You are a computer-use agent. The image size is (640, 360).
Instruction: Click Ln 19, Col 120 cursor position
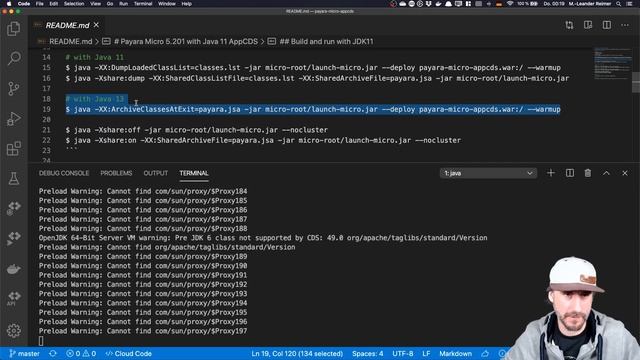pos(297,353)
